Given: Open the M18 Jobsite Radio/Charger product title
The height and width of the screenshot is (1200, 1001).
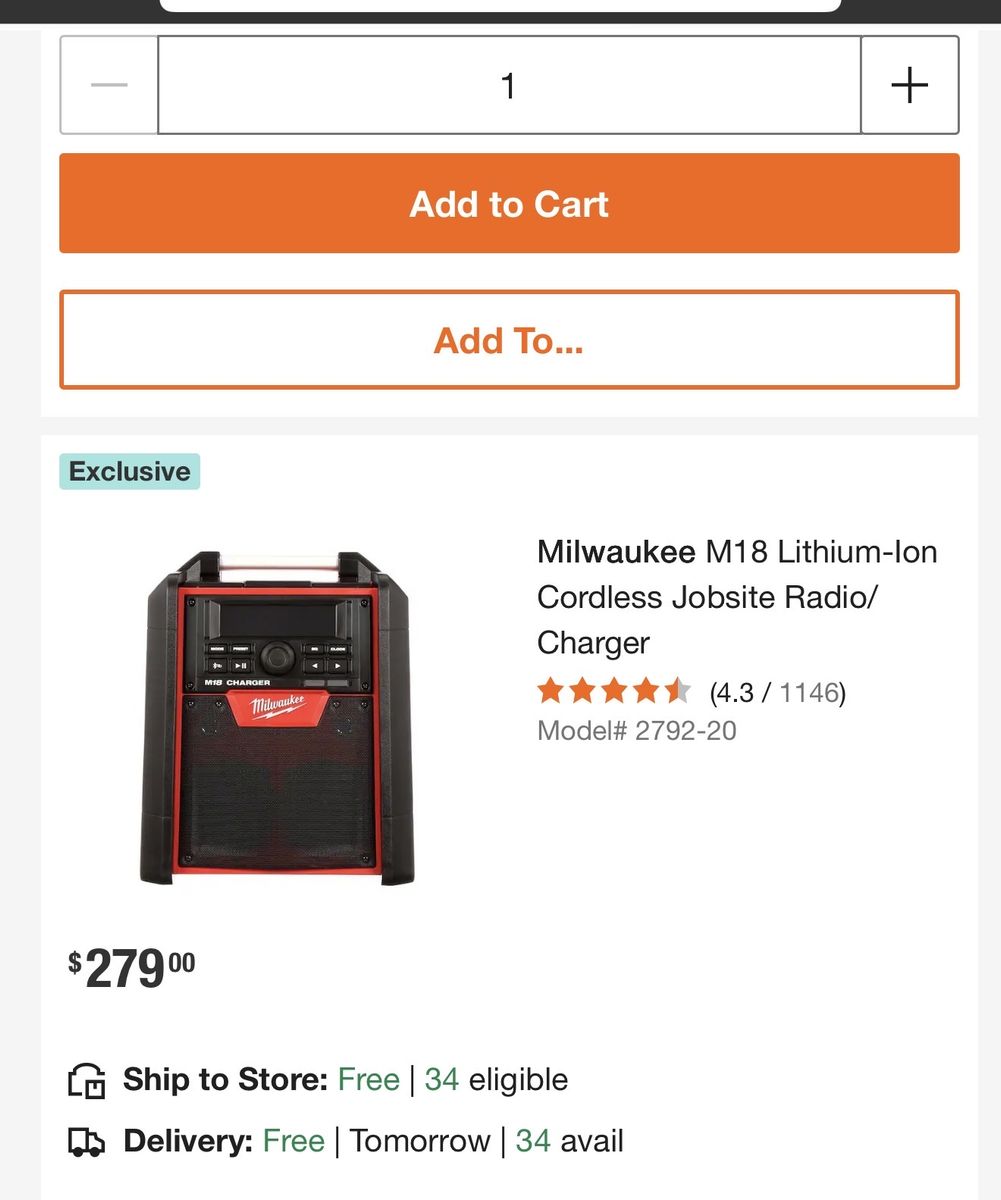Looking at the screenshot, I should point(737,597).
